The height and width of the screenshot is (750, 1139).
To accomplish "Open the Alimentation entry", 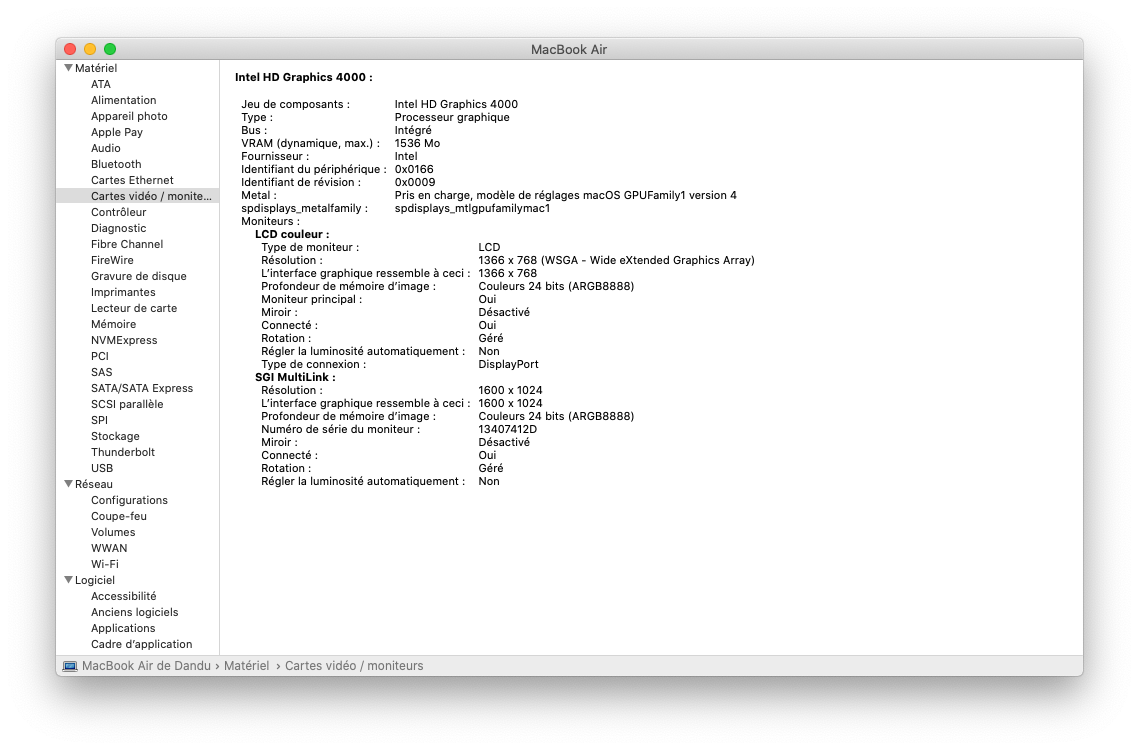I will click(123, 100).
